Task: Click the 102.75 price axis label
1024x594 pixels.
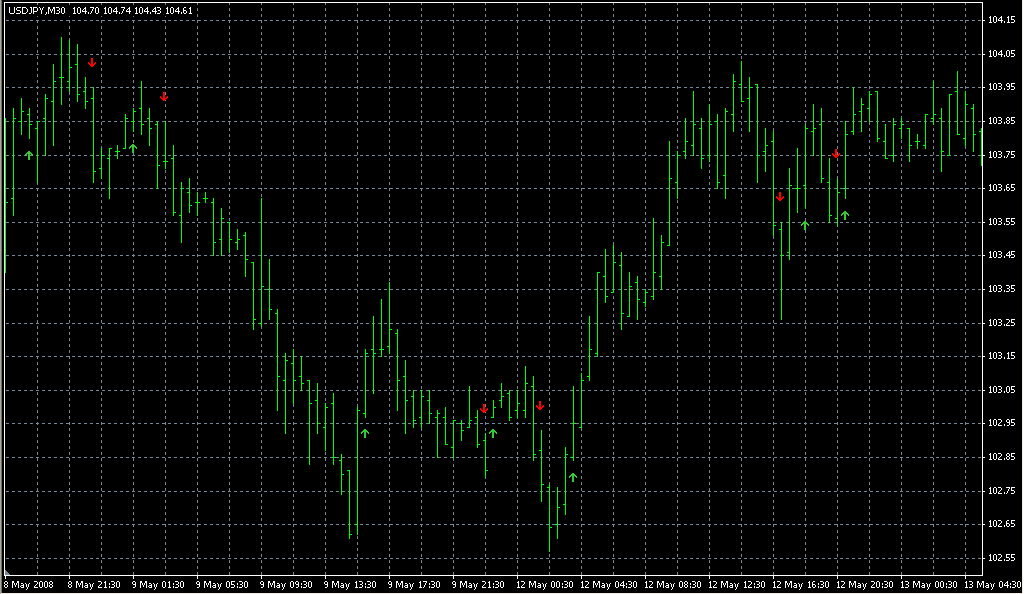Action: pyautogui.click(x=1001, y=491)
